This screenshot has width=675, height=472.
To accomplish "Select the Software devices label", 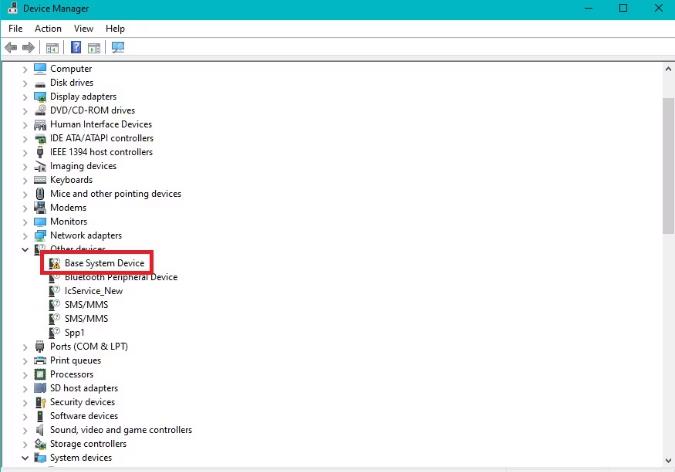I will pos(84,416).
